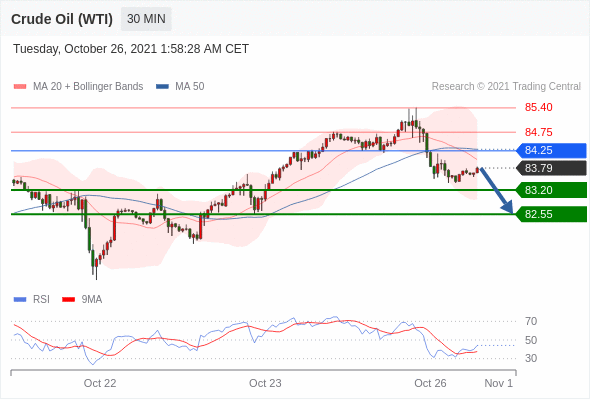Click the RSI 50 level label
The height and width of the screenshot is (400, 590).
(x=531, y=340)
